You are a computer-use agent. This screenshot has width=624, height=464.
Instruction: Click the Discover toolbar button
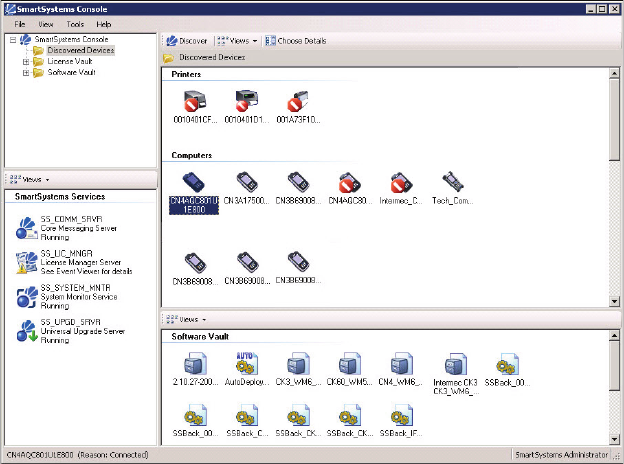click(x=187, y=41)
